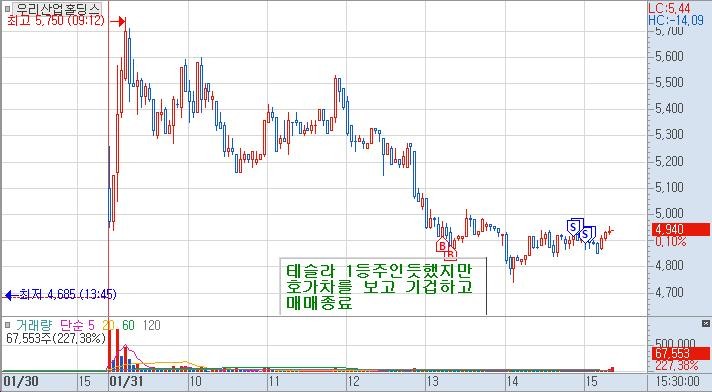Select the 60 moving average label
Image resolution: width=712 pixels, height=392 pixels.
128,325
